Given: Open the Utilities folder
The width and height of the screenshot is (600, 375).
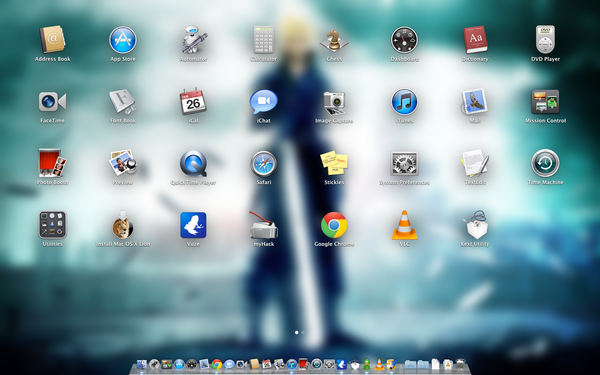Looking at the screenshot, I should pyautogui.click(x=52, y=225).
